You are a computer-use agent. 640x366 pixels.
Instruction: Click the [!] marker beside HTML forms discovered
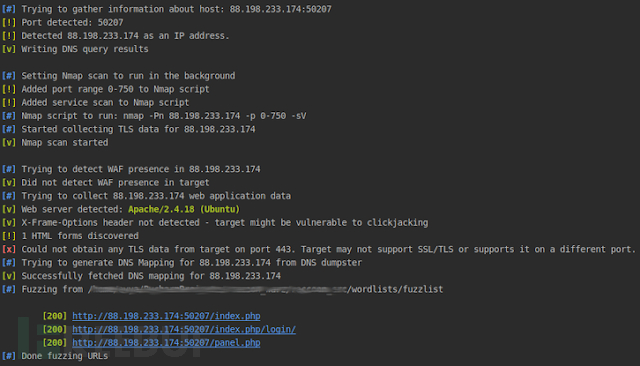click(x=9, y=236)
